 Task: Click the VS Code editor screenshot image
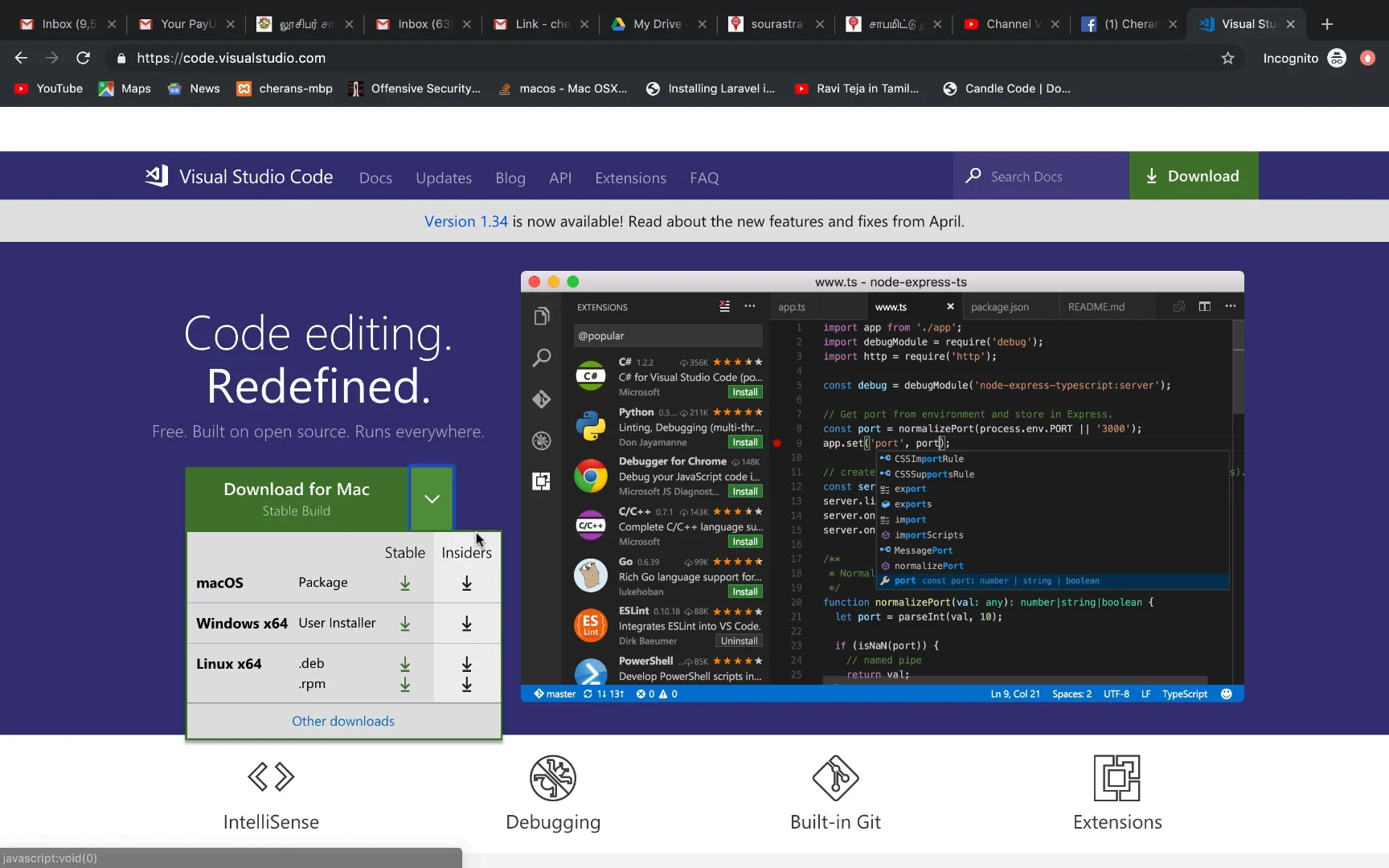(883, 486)
